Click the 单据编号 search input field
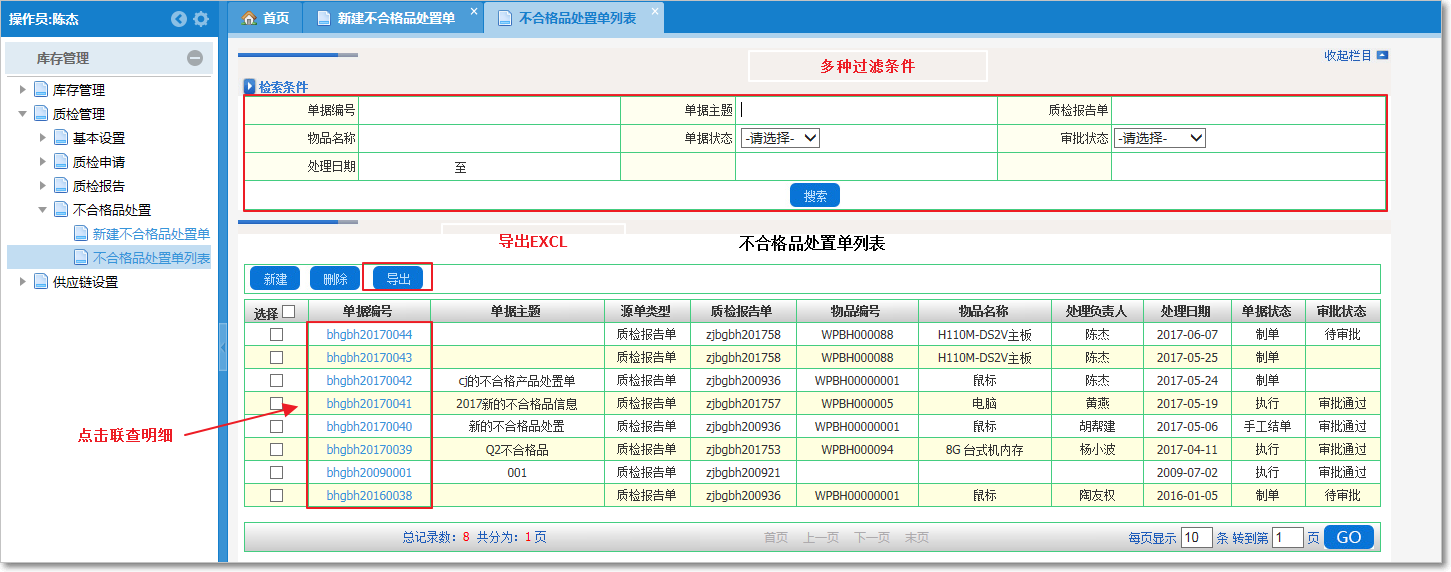 (489, 110)
